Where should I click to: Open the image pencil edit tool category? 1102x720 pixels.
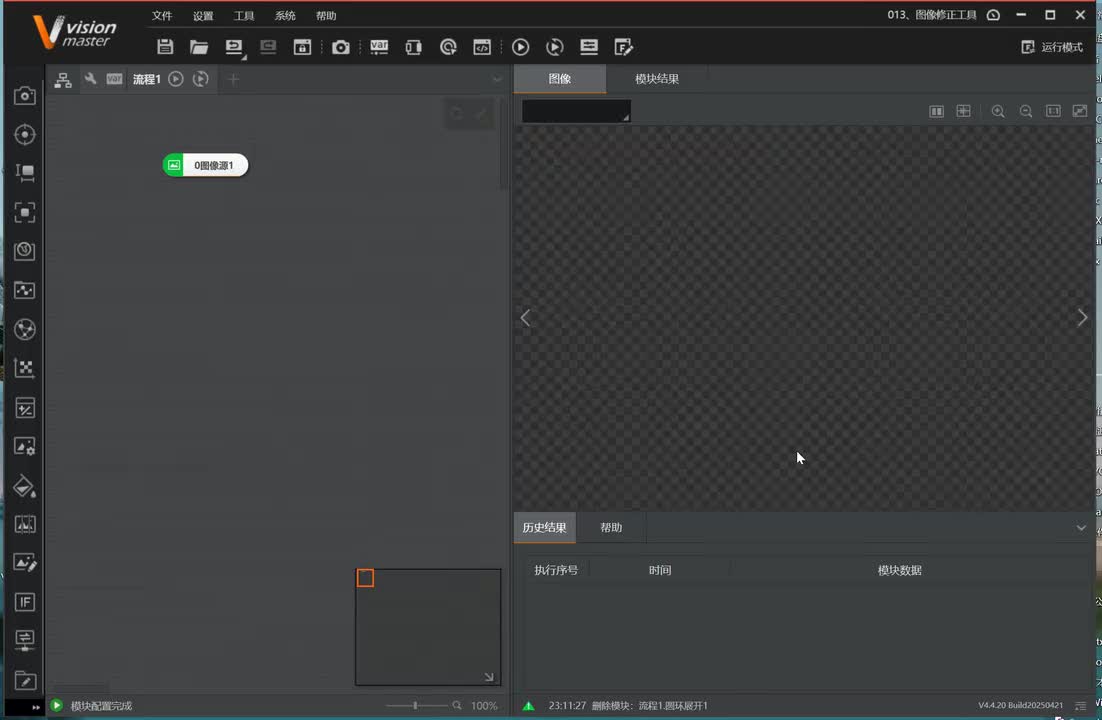click(25, 563)
